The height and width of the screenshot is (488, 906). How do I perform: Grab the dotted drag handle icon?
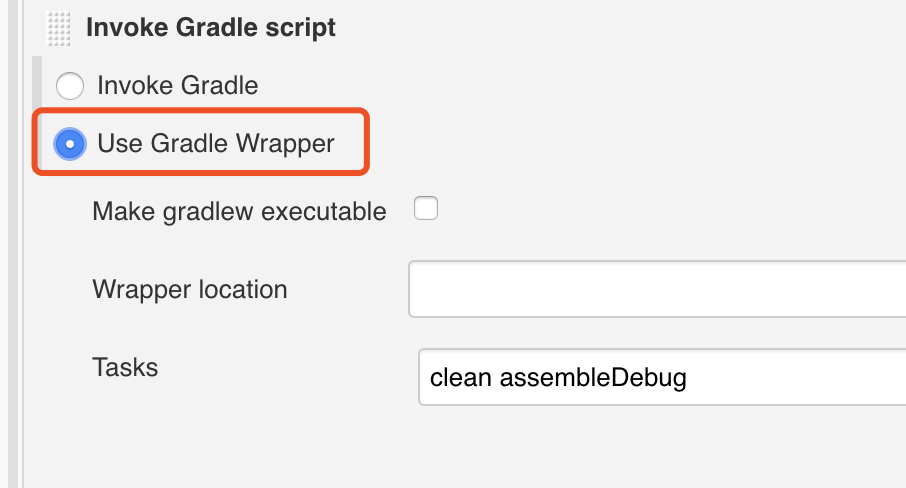[x=58, y=28]
